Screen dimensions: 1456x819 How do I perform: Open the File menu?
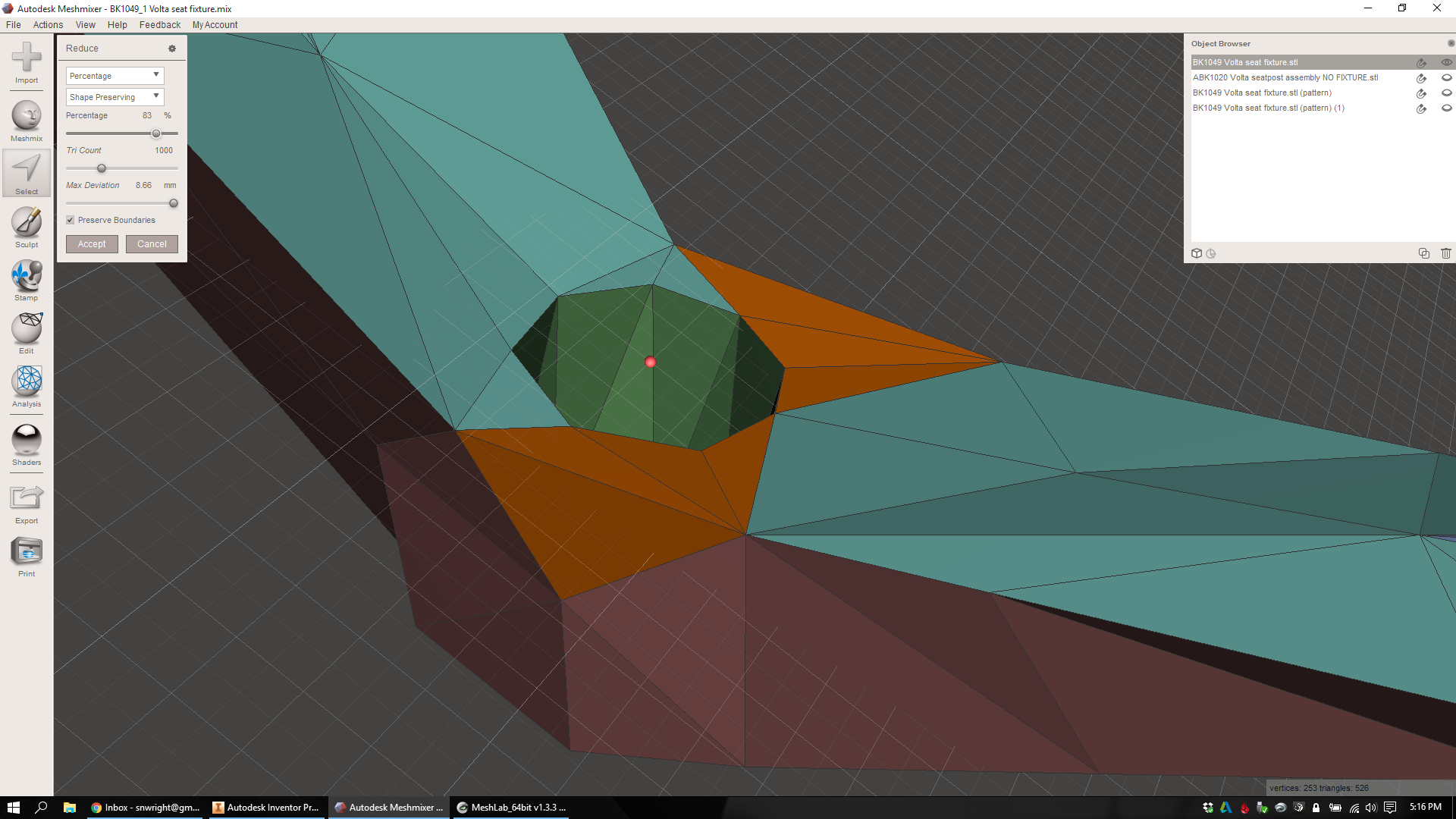point(14,25)
